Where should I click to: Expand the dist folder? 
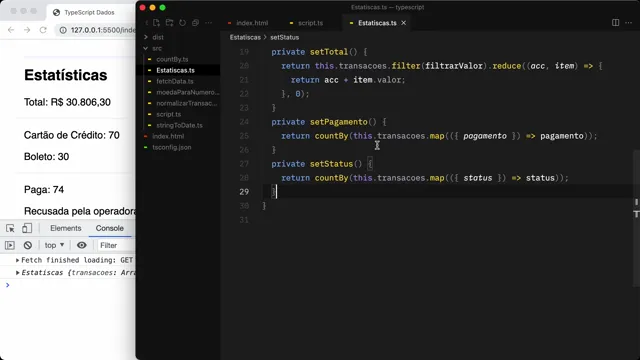point(158,37)
